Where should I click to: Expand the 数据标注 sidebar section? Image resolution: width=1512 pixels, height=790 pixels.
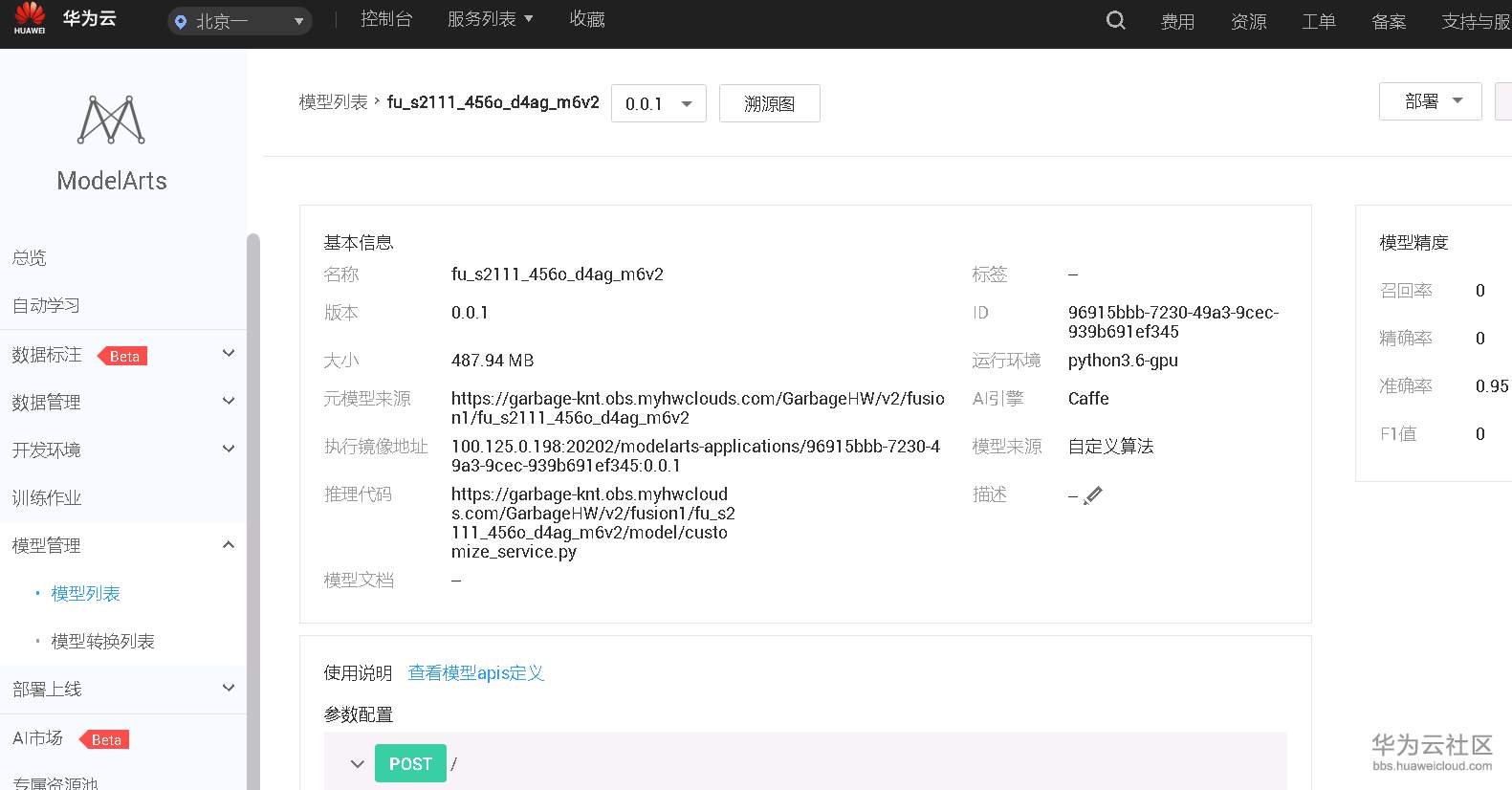click(229, 354)
